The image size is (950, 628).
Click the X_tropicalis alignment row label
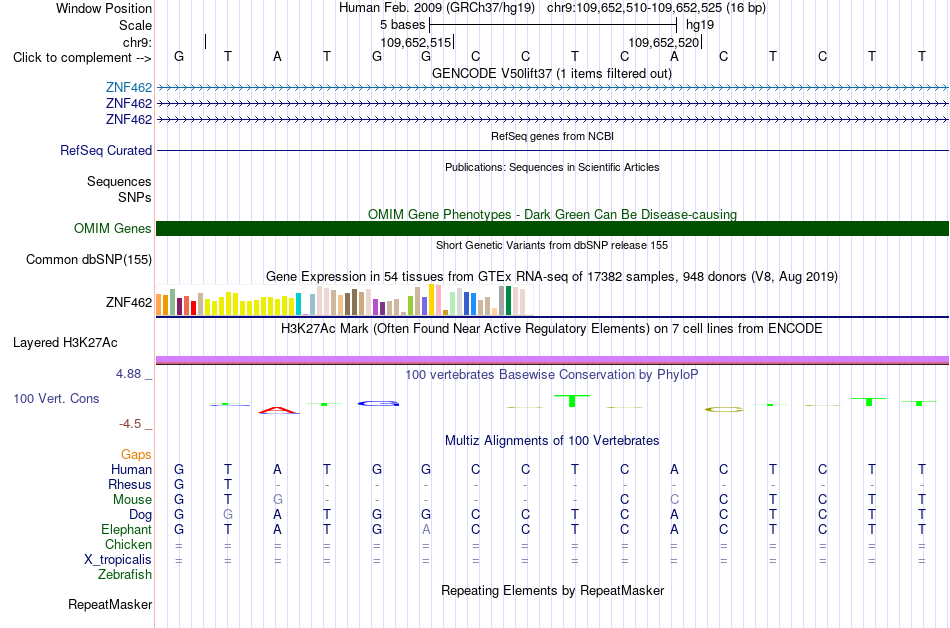(118, 560)
